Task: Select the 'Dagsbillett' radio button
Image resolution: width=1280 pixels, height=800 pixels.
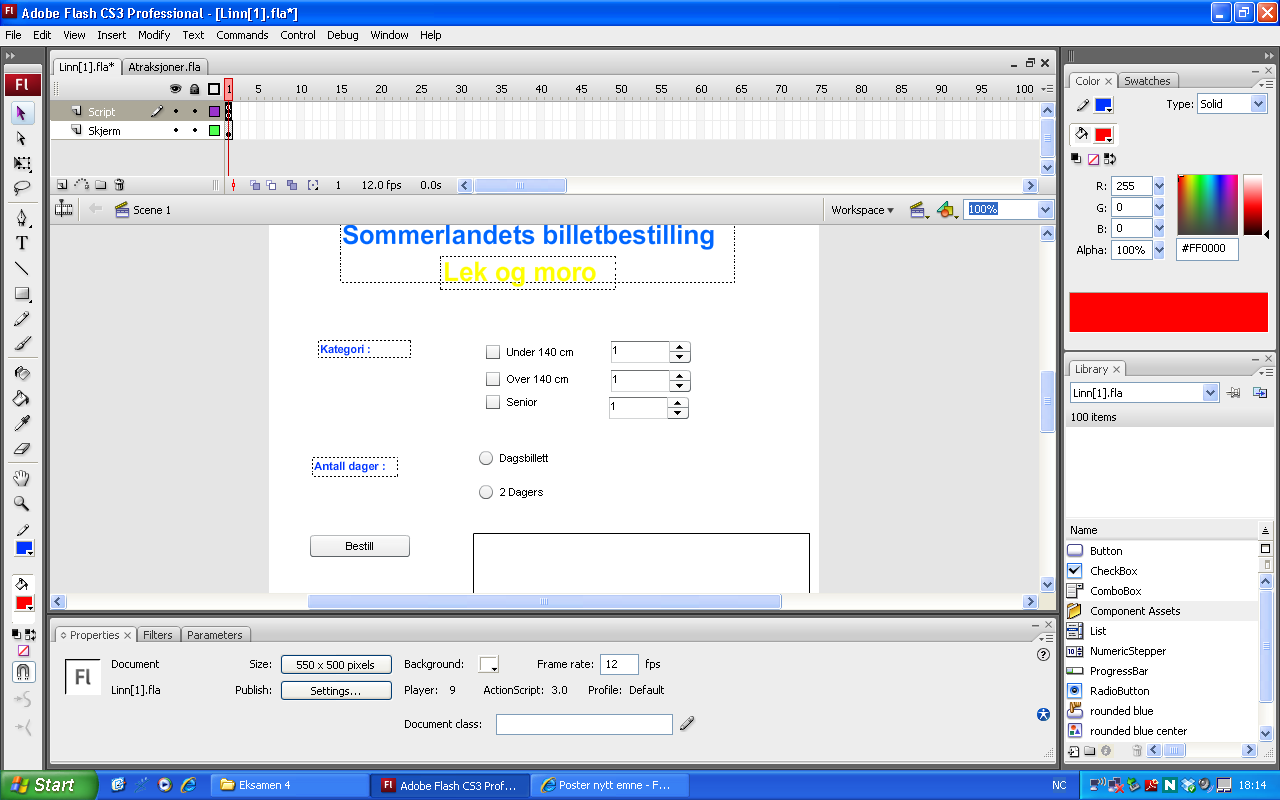Action: [486, 458]
